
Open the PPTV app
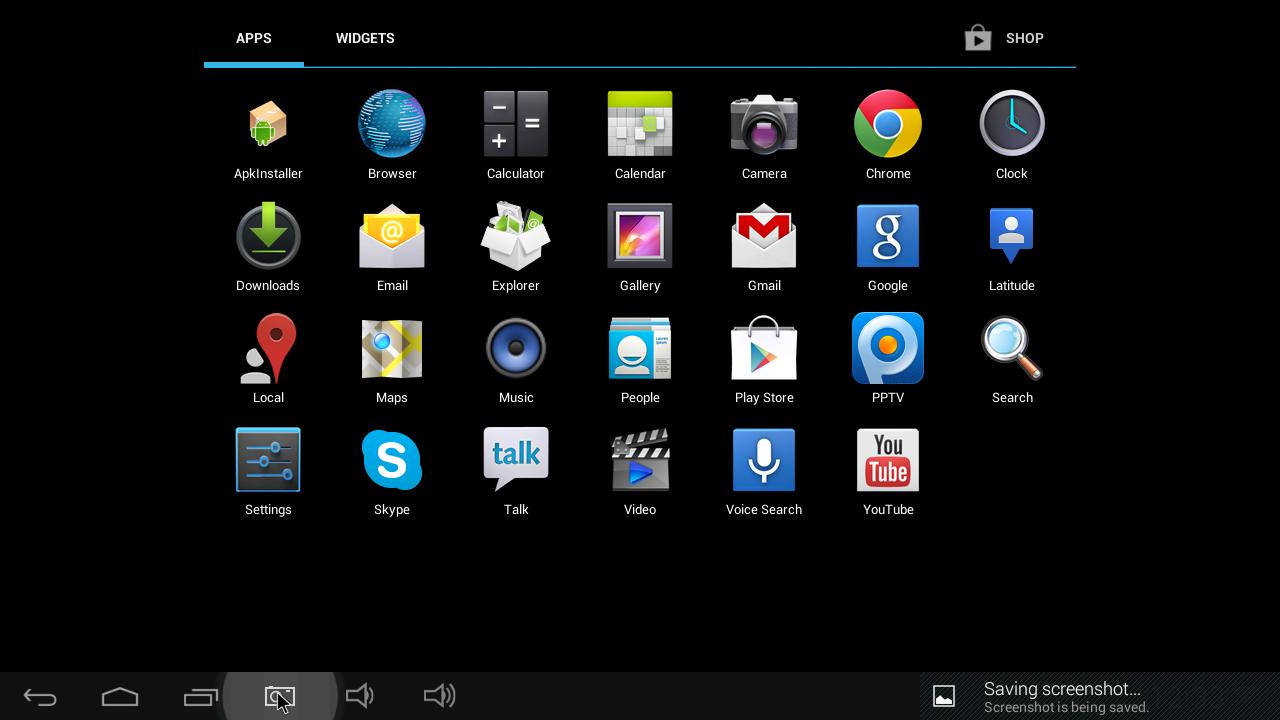(888, 348)
